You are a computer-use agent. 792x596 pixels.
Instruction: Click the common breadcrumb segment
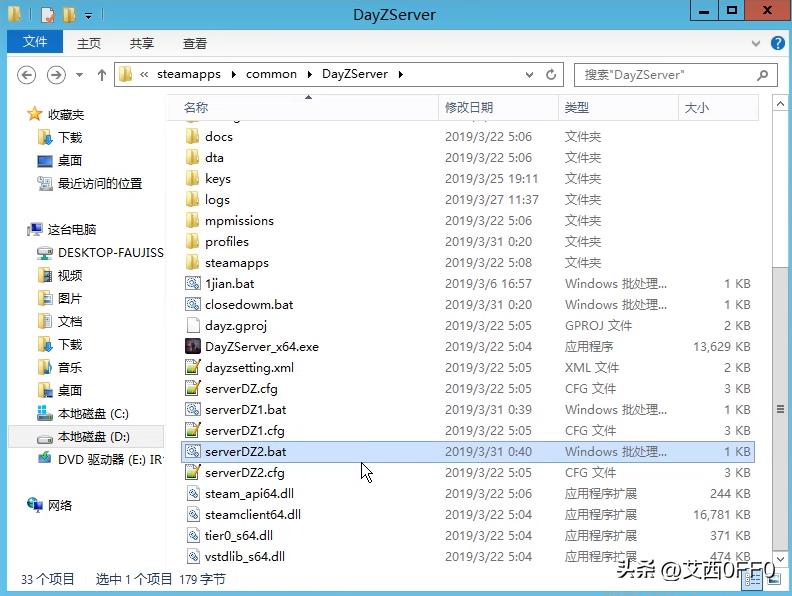coord(271,74)
